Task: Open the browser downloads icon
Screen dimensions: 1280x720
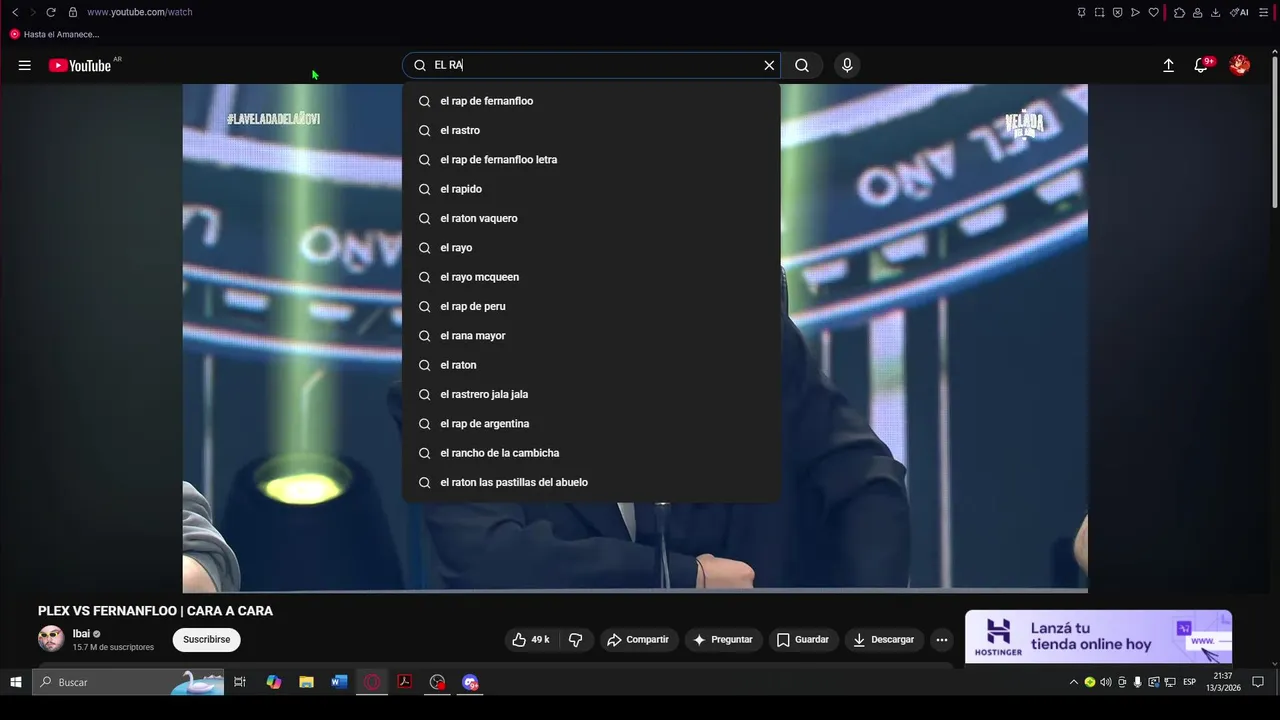Action: [1215, 12]
